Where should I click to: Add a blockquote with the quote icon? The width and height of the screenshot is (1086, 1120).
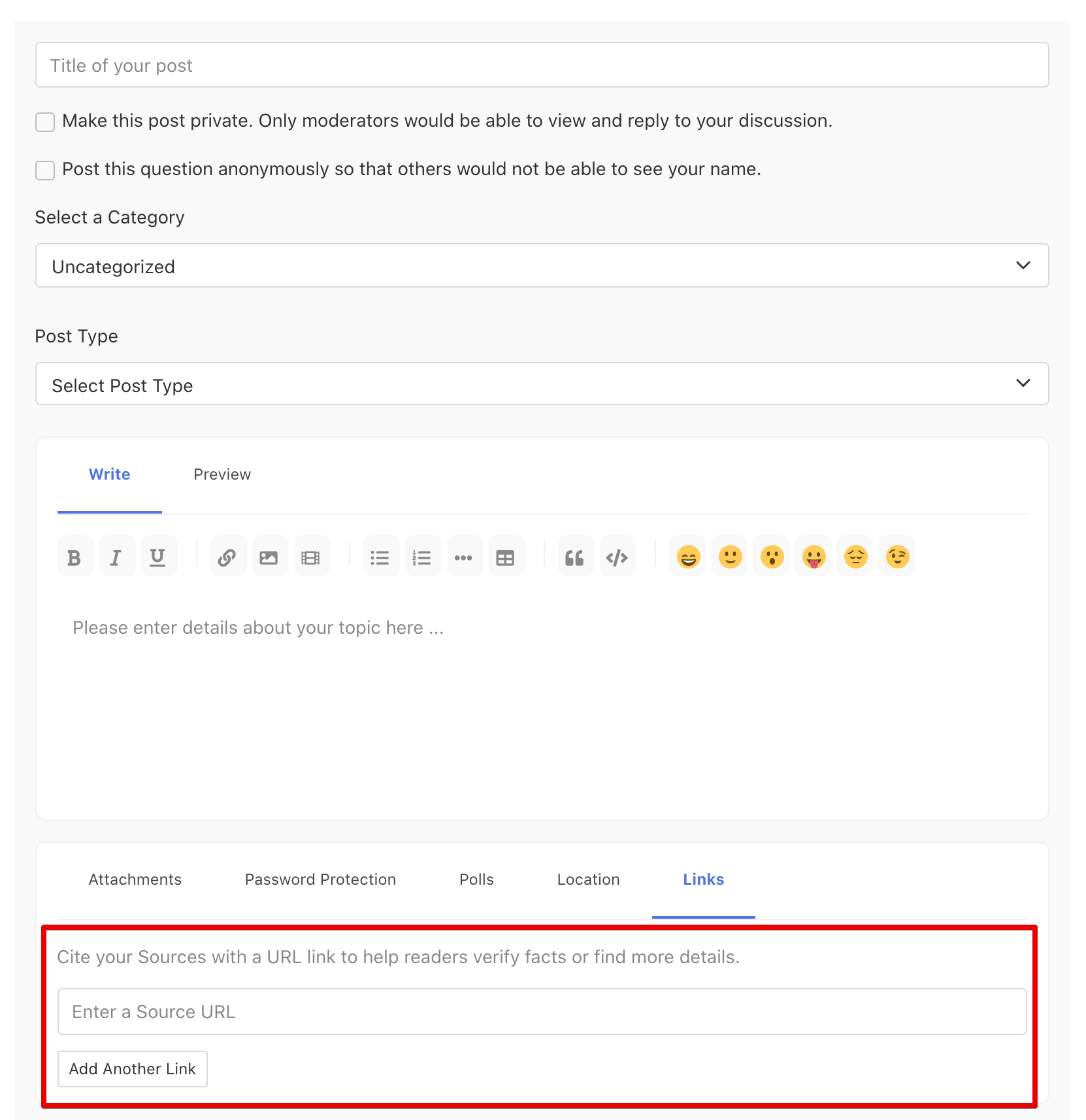575,557
